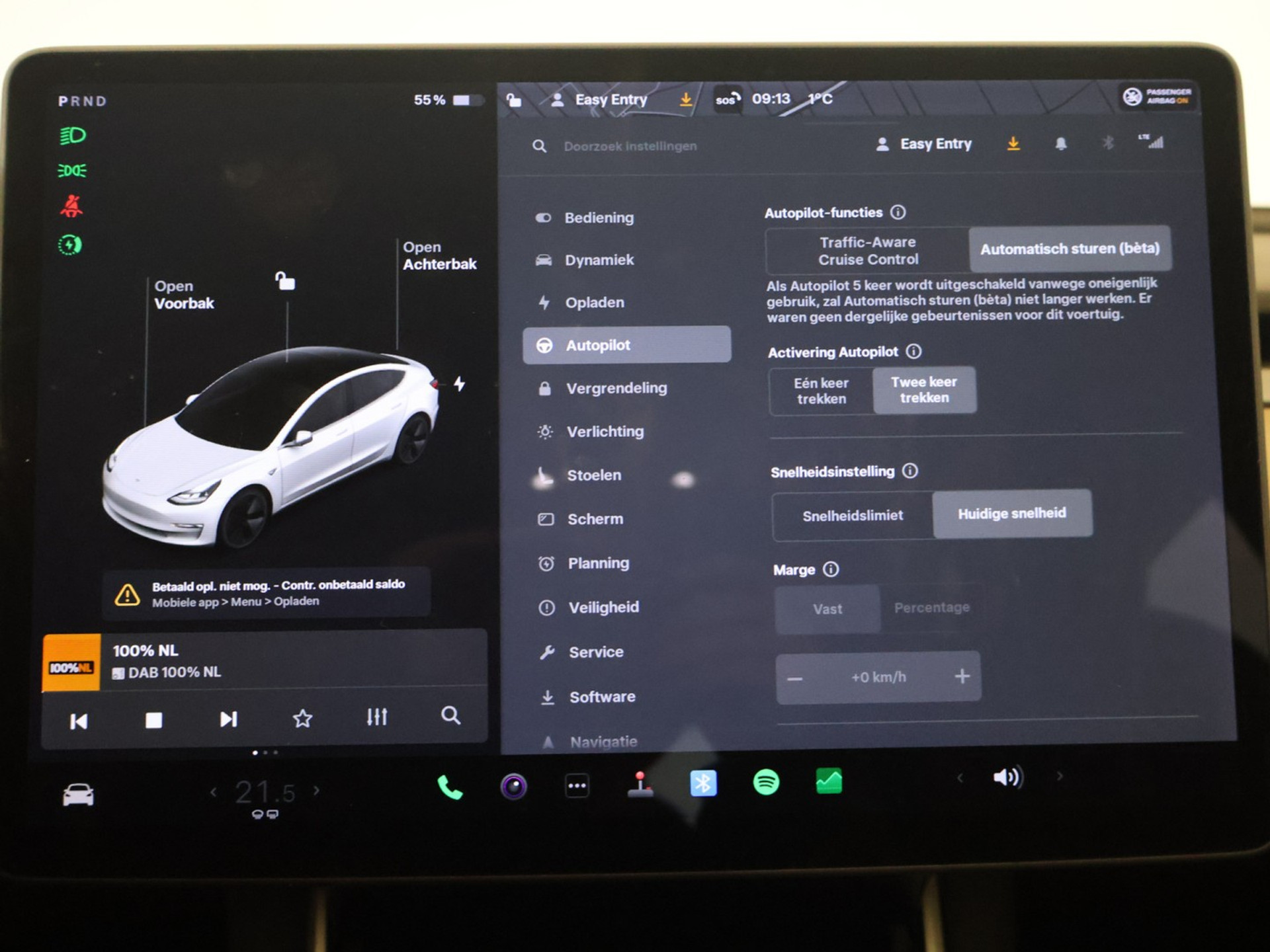1270x952 pixels.
Task: Choose Eén keer trekken activation
Action: [x=821, y=391]
